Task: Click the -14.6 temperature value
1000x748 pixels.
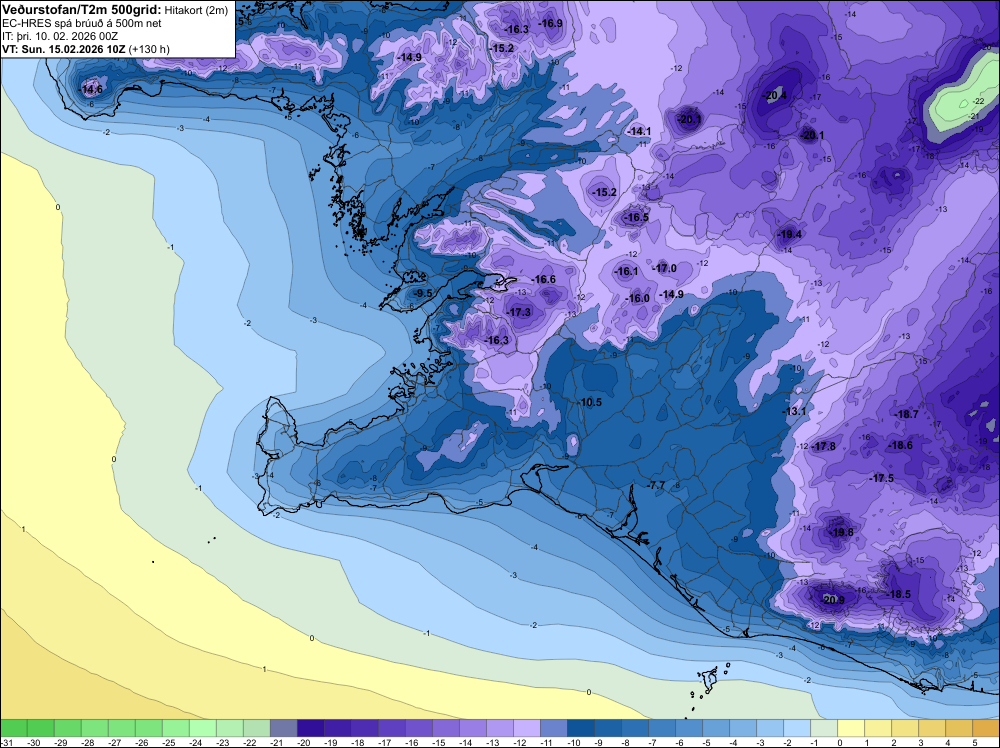Action: coord(91,89)
